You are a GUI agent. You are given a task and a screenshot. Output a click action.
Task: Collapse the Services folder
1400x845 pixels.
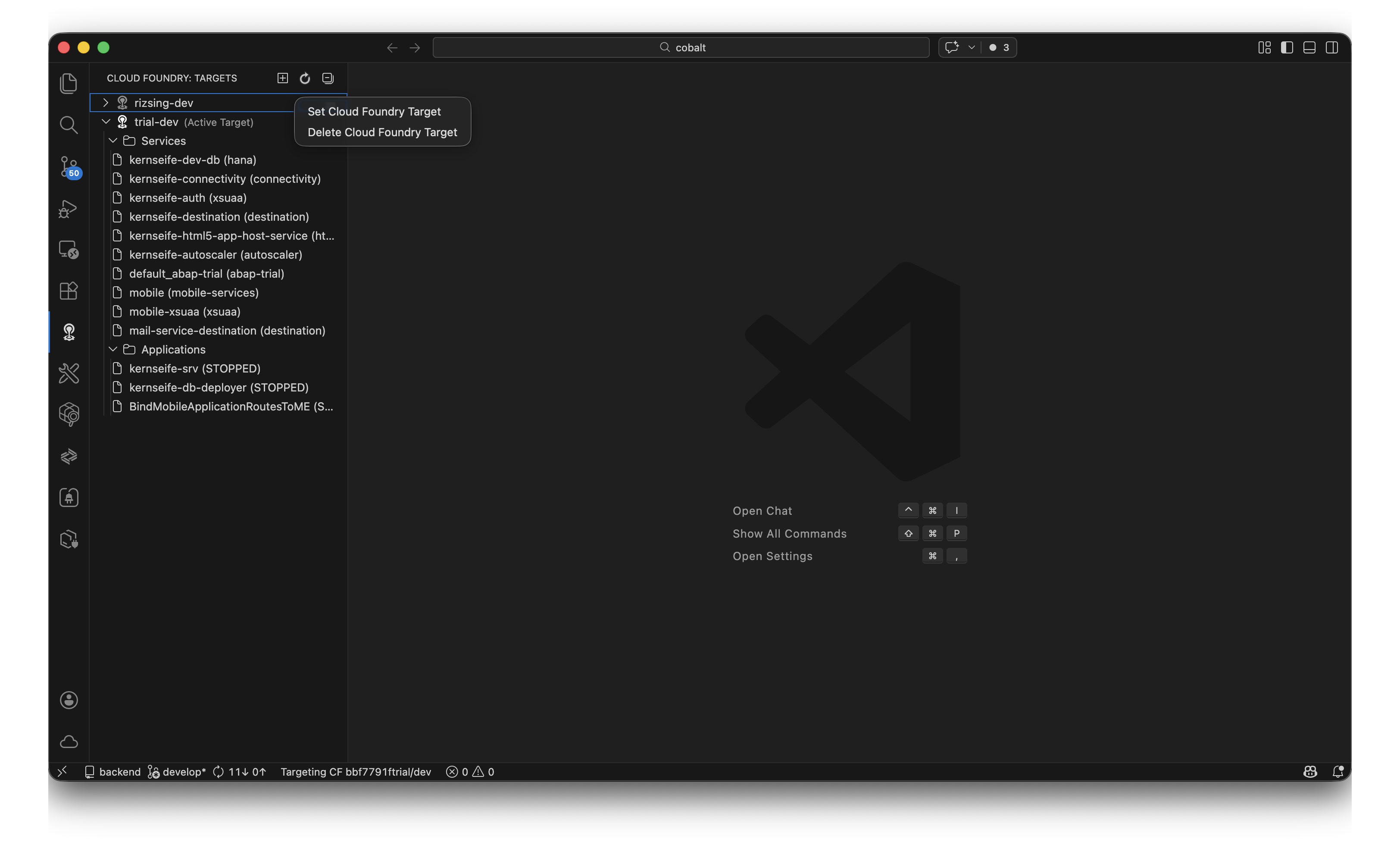[113, 141]
